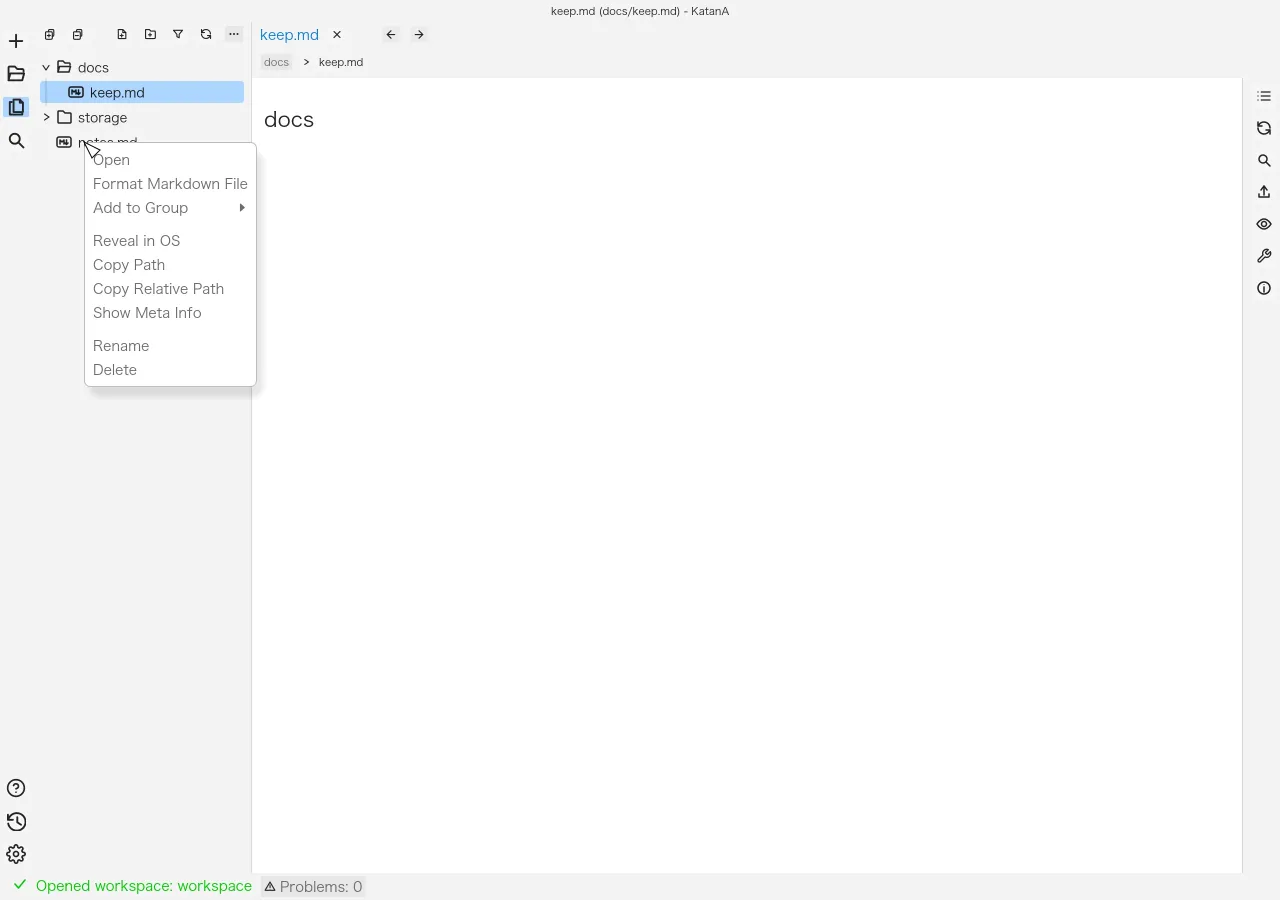Open the help question mark icon
Image resolution: width=1280 pixels, height=900 pixels.
click(x=16, y=788)
